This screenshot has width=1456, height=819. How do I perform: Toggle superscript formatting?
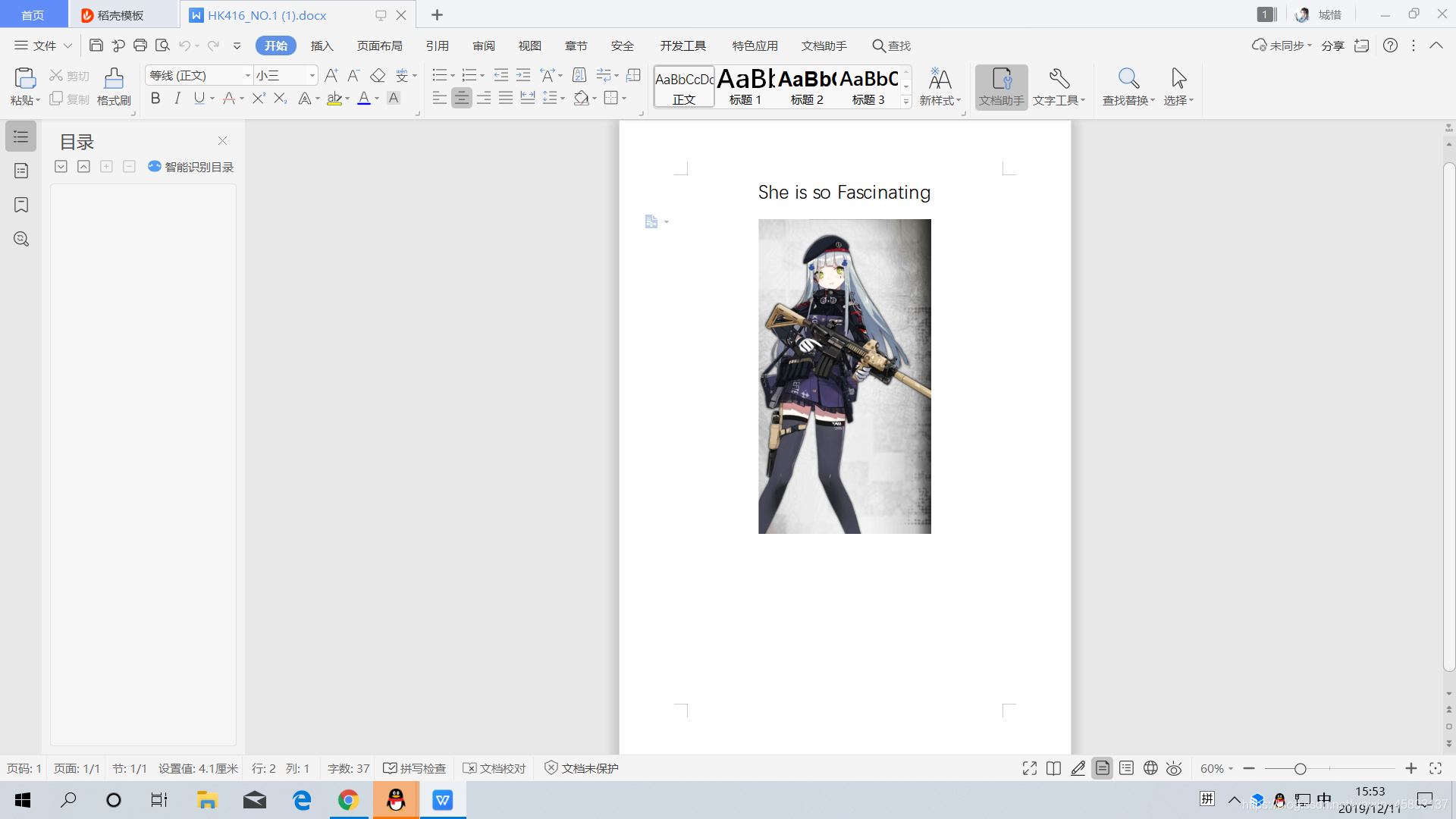pos(259,98)
